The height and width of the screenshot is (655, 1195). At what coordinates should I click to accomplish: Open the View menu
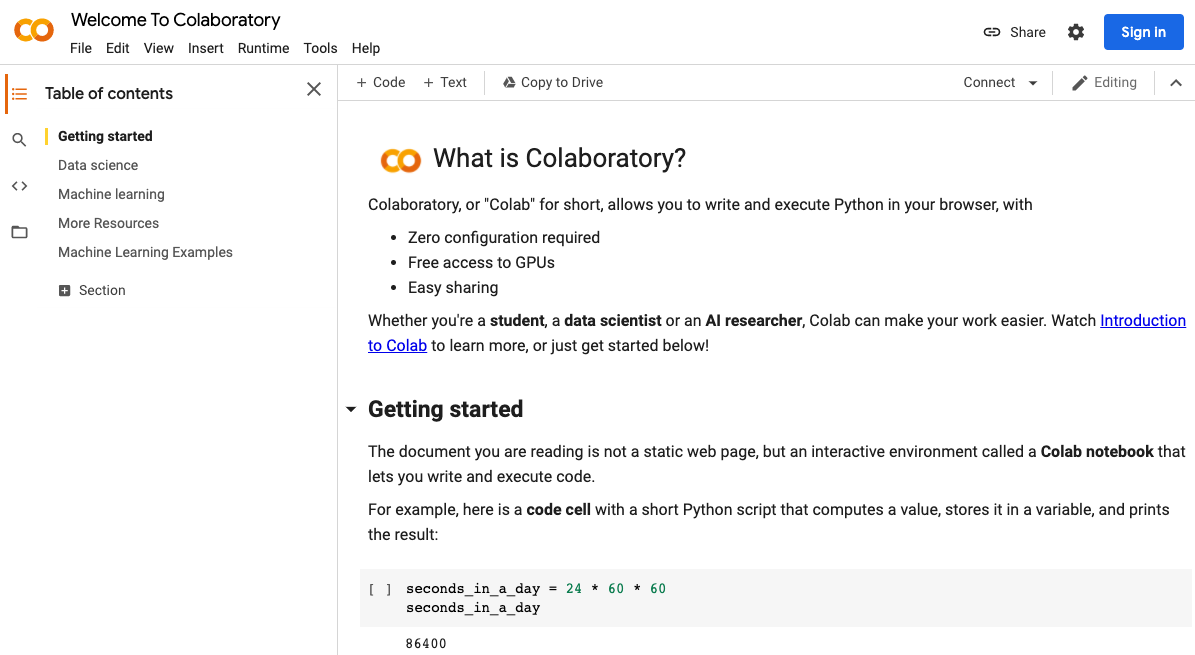point(159,48)
